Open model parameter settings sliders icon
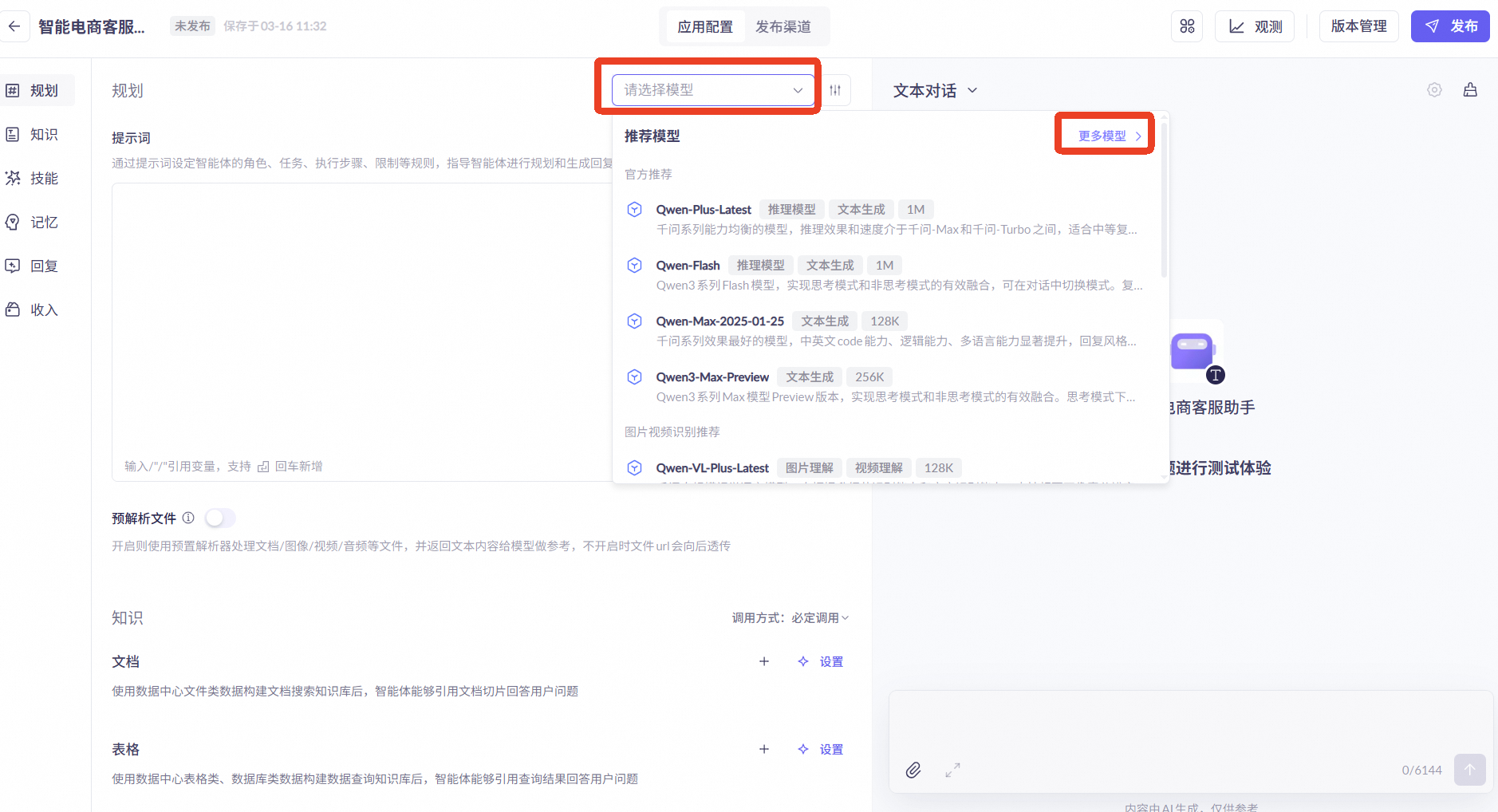This screenshot has width=1498, height=812. 835,90
